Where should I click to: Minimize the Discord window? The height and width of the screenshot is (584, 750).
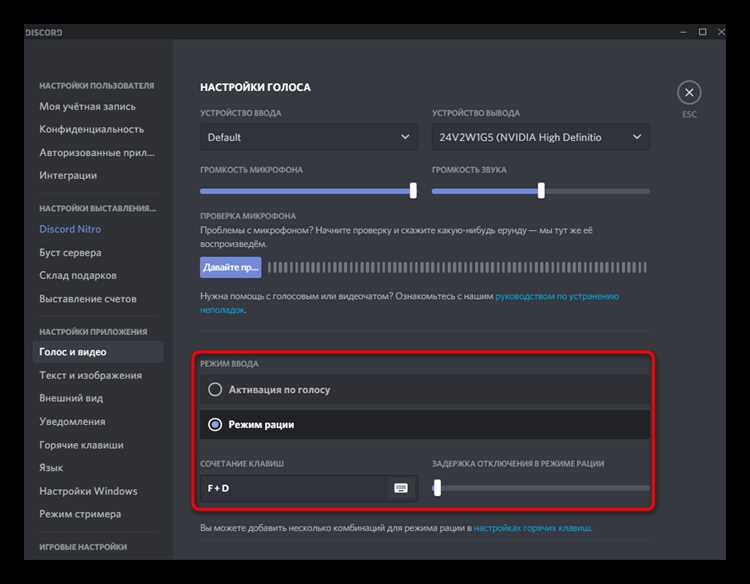click(683, 32)
